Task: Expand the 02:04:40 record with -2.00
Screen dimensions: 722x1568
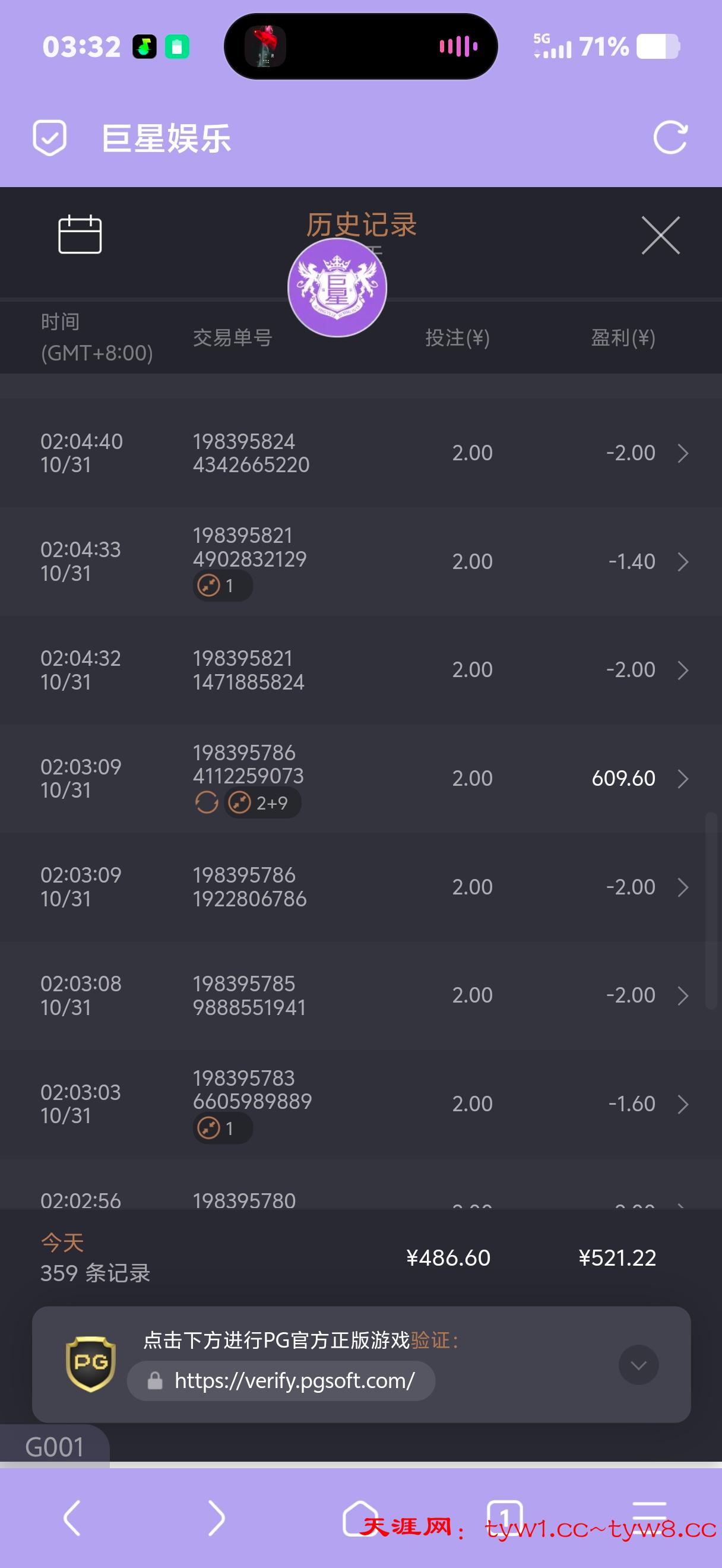Action: click(682, 453)
